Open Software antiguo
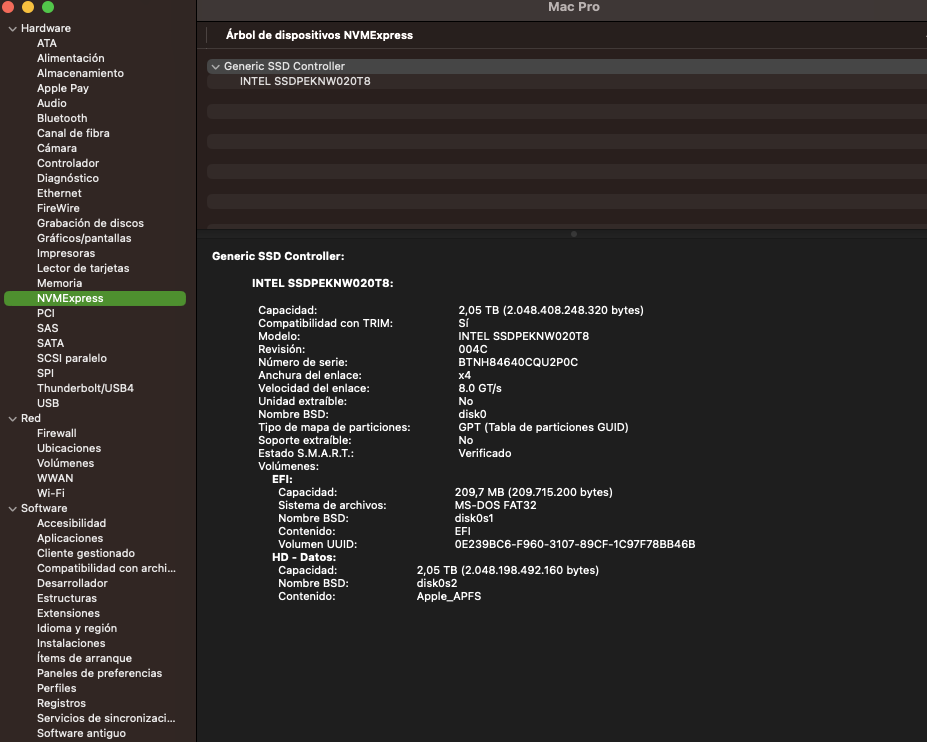927x742 pixels. [x=81, y=733]
